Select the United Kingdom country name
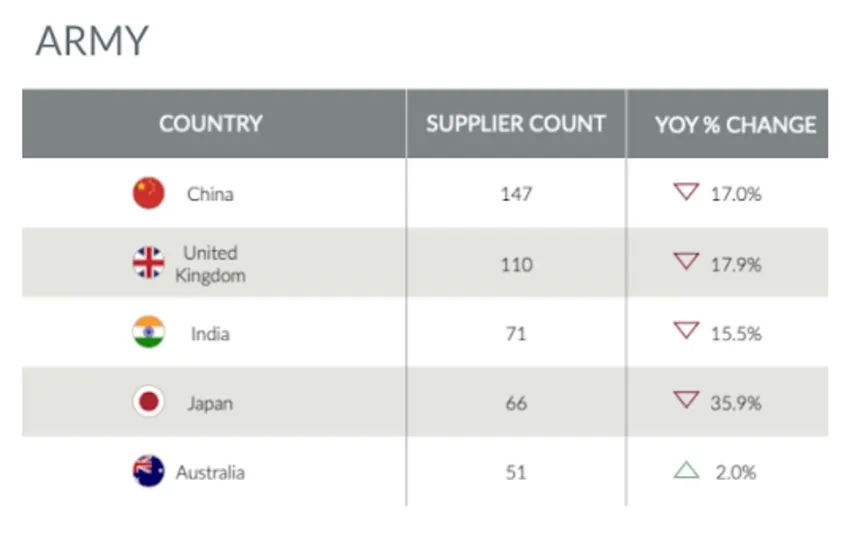Screen dimensions: 865x542 pyautogui.click(x=210, y=264)
